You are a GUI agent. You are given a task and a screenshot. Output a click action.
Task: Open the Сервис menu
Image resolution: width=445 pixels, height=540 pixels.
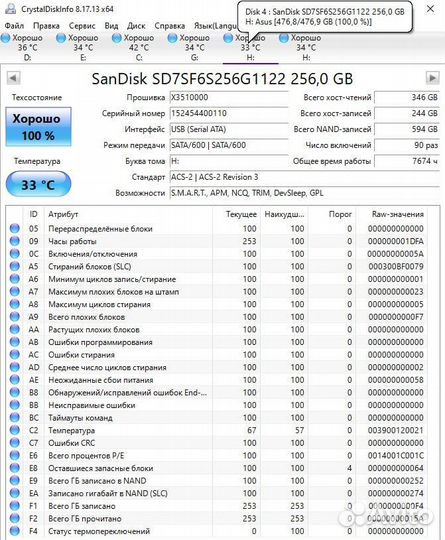click(82, 26)
